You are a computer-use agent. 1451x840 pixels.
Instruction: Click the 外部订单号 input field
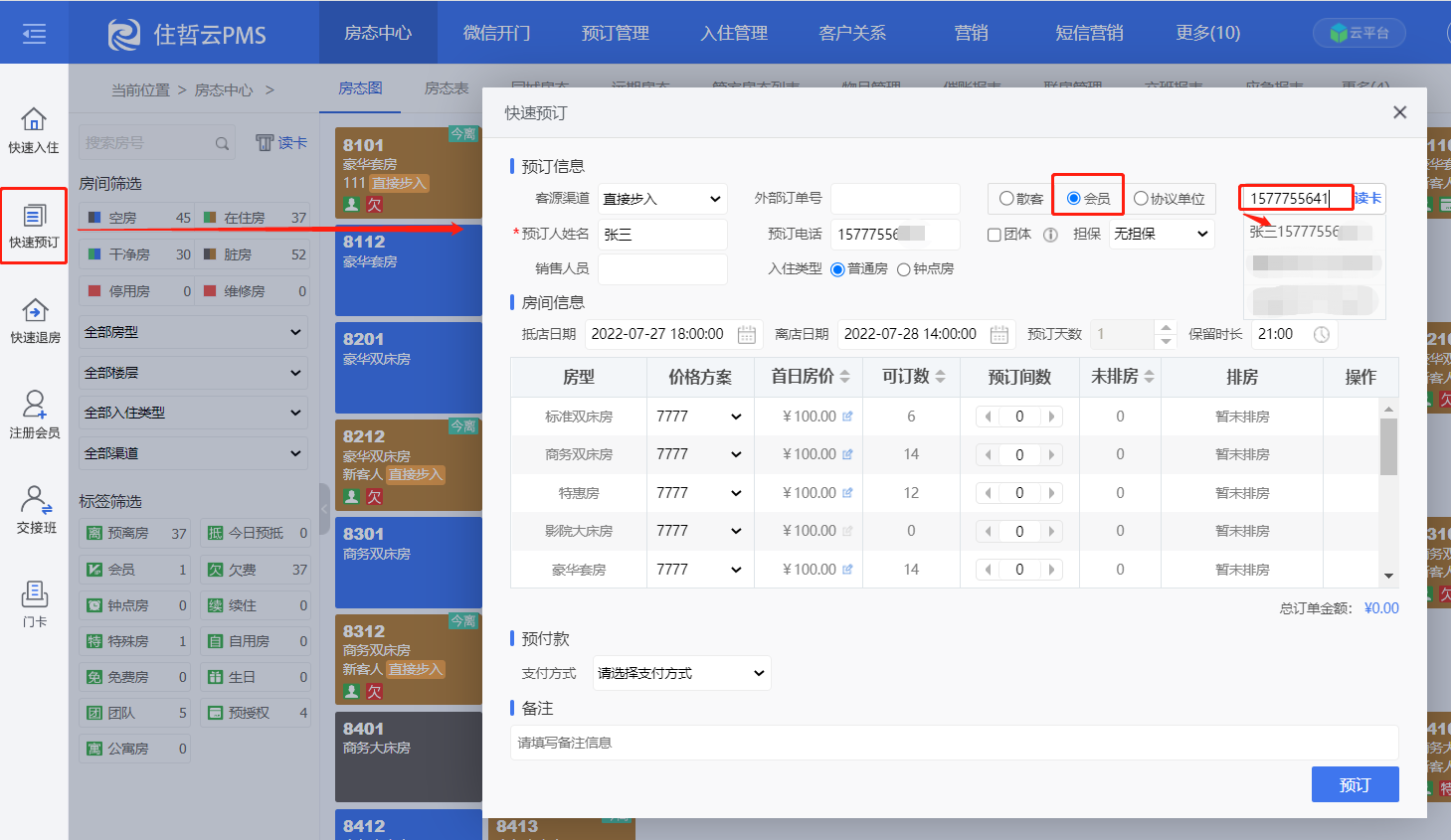[x=895, y=199]
